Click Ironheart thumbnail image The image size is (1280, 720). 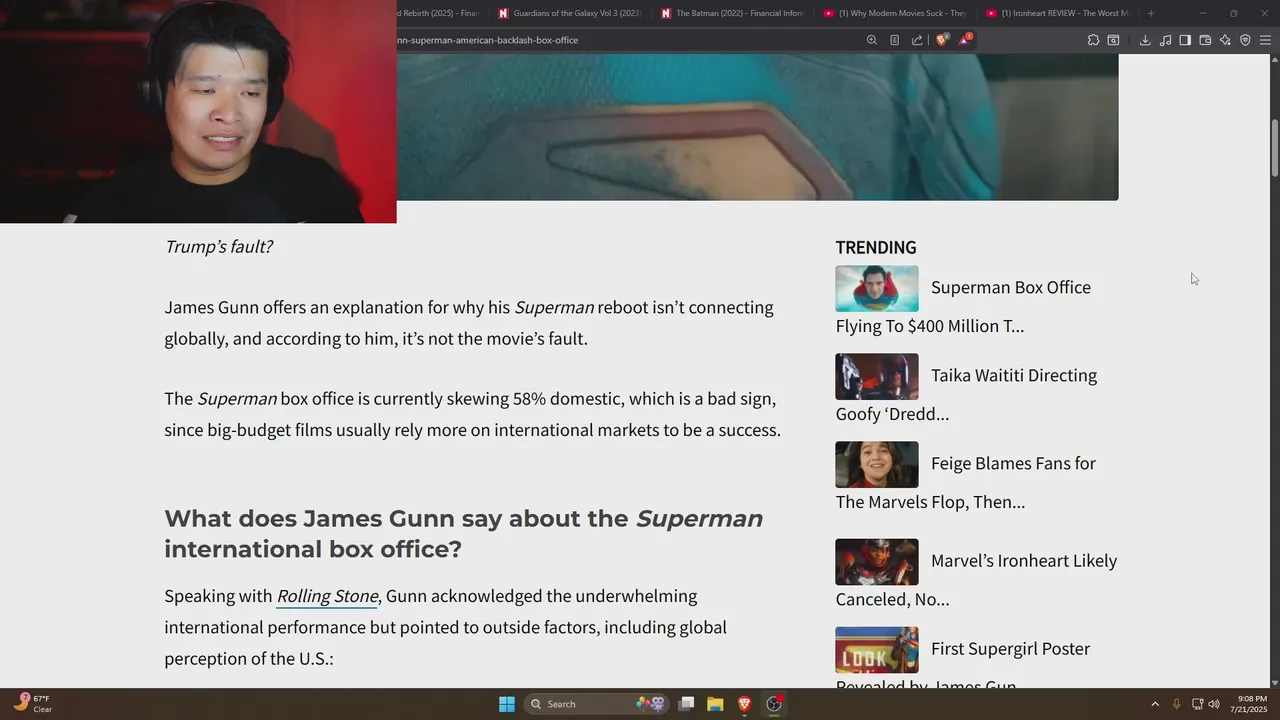pos(877,562)
